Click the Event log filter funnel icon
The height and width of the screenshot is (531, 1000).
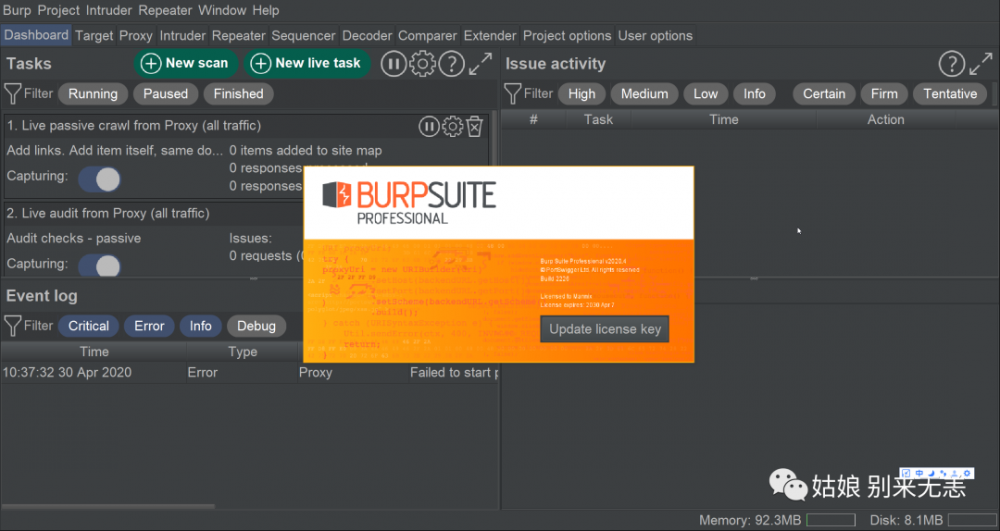pyautogui.click(x=13, y=326)
